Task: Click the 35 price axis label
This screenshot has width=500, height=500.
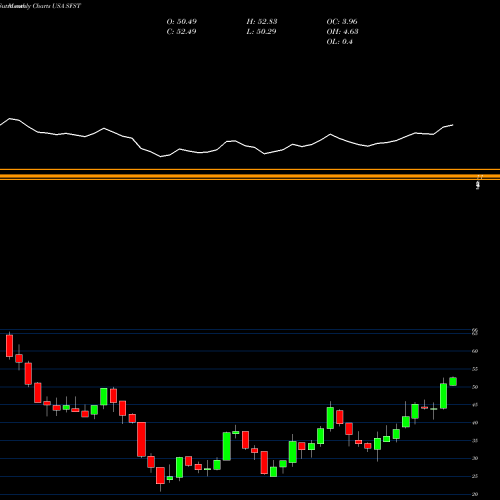Action: 475,441
